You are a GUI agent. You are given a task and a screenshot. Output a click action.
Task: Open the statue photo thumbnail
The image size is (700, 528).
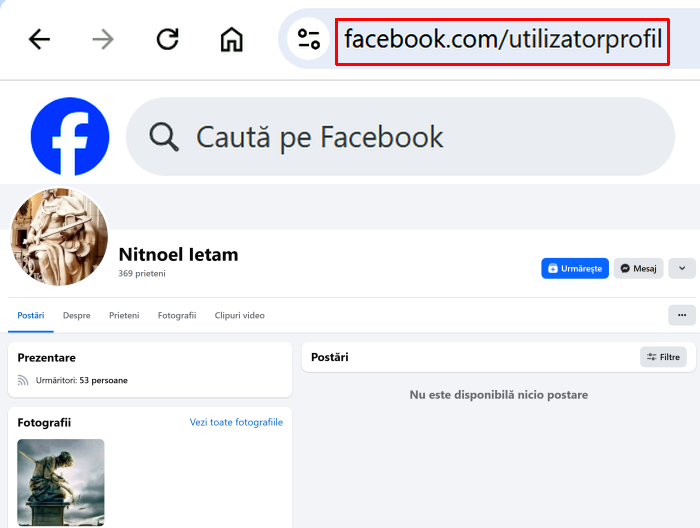coord(61,482)
